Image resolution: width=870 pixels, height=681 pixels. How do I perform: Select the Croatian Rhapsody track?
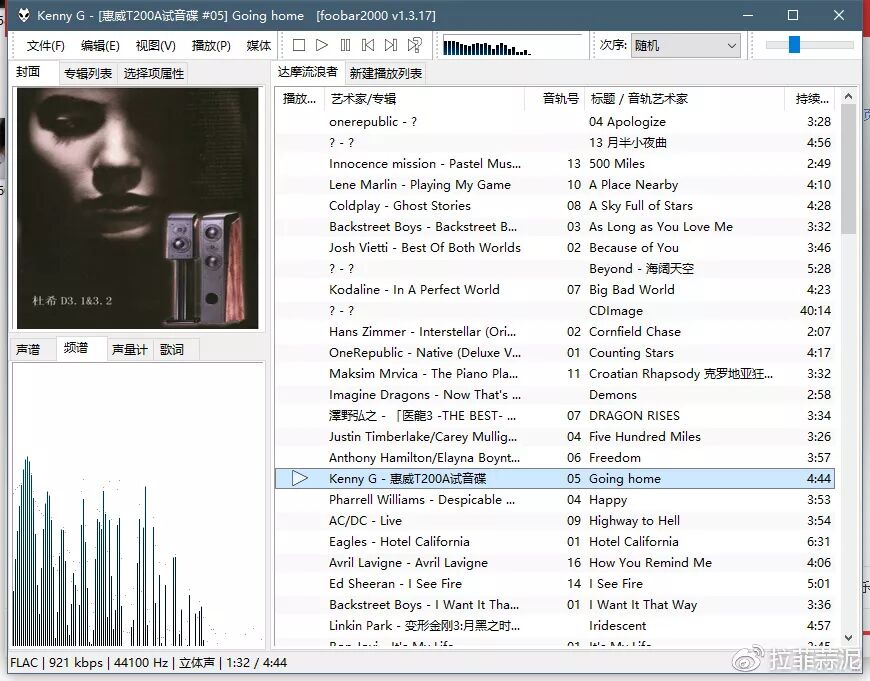tap(555, 374)
